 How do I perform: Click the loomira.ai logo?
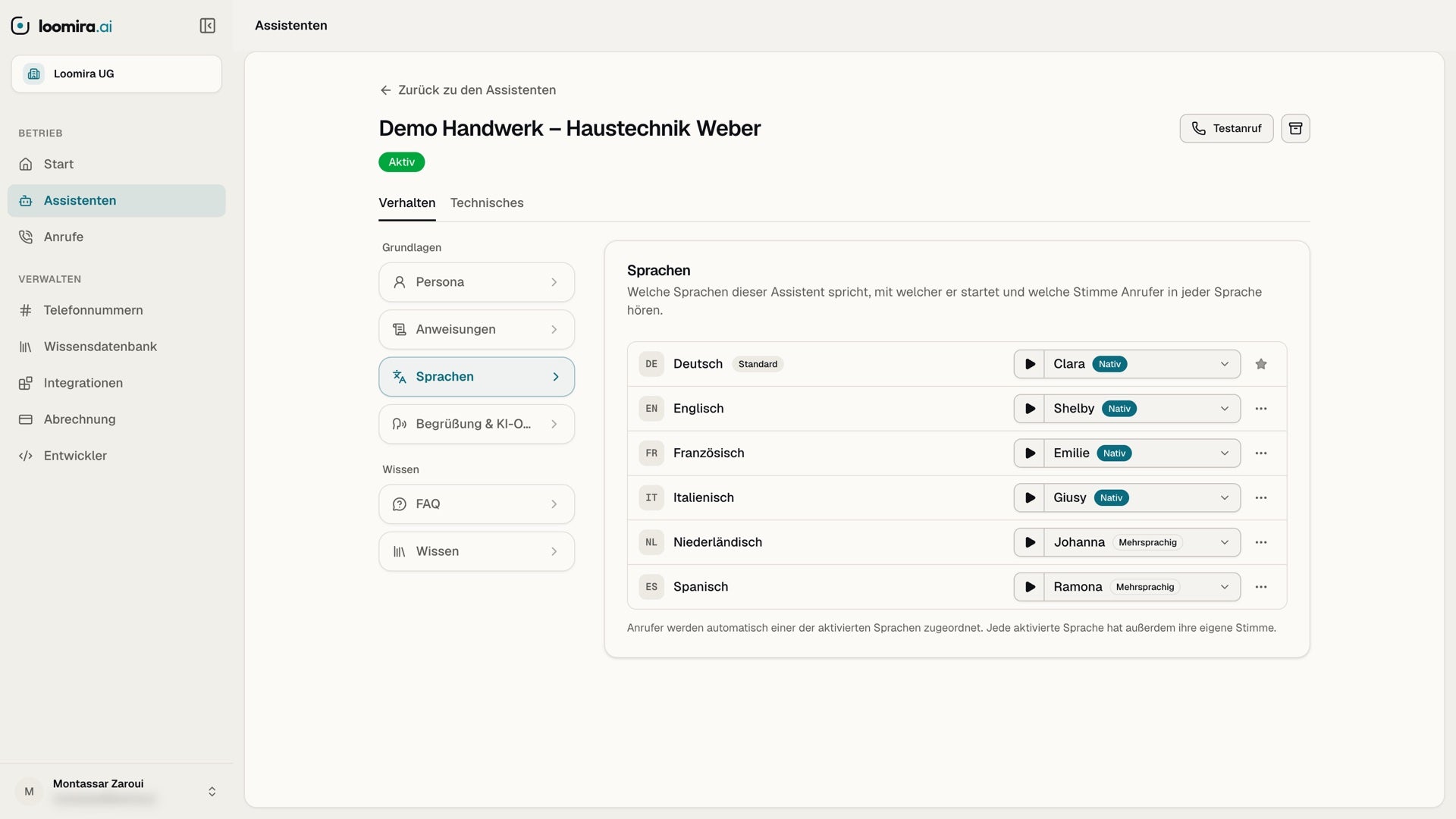(61, 26)
